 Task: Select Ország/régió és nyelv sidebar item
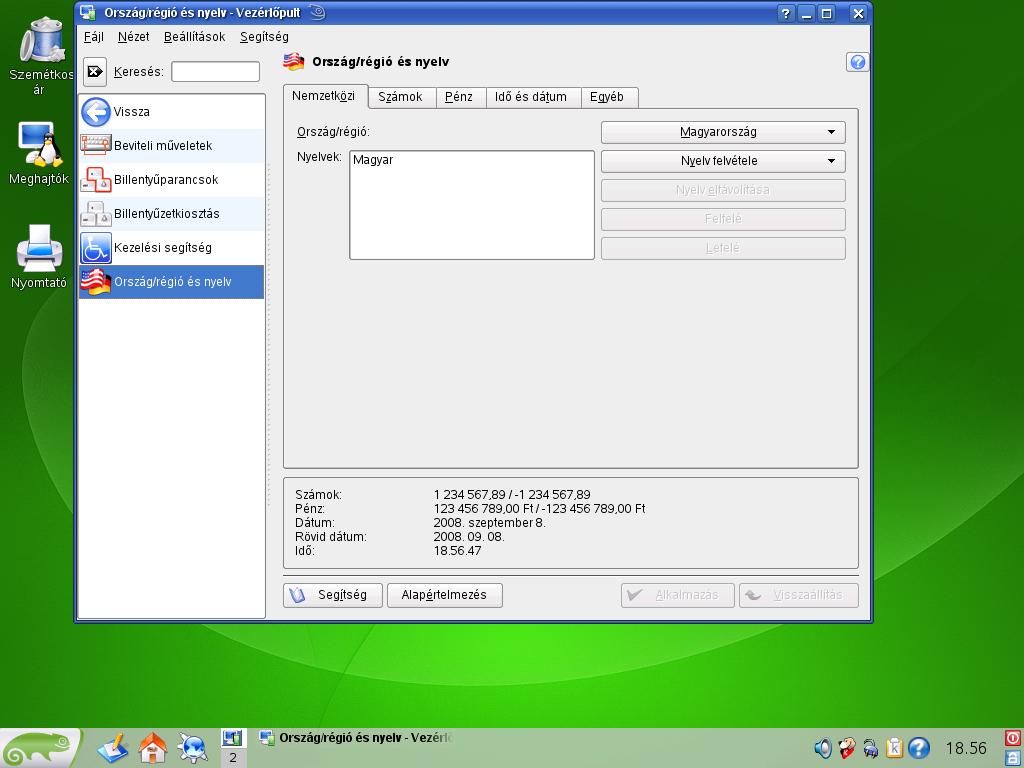pos(171,281)
